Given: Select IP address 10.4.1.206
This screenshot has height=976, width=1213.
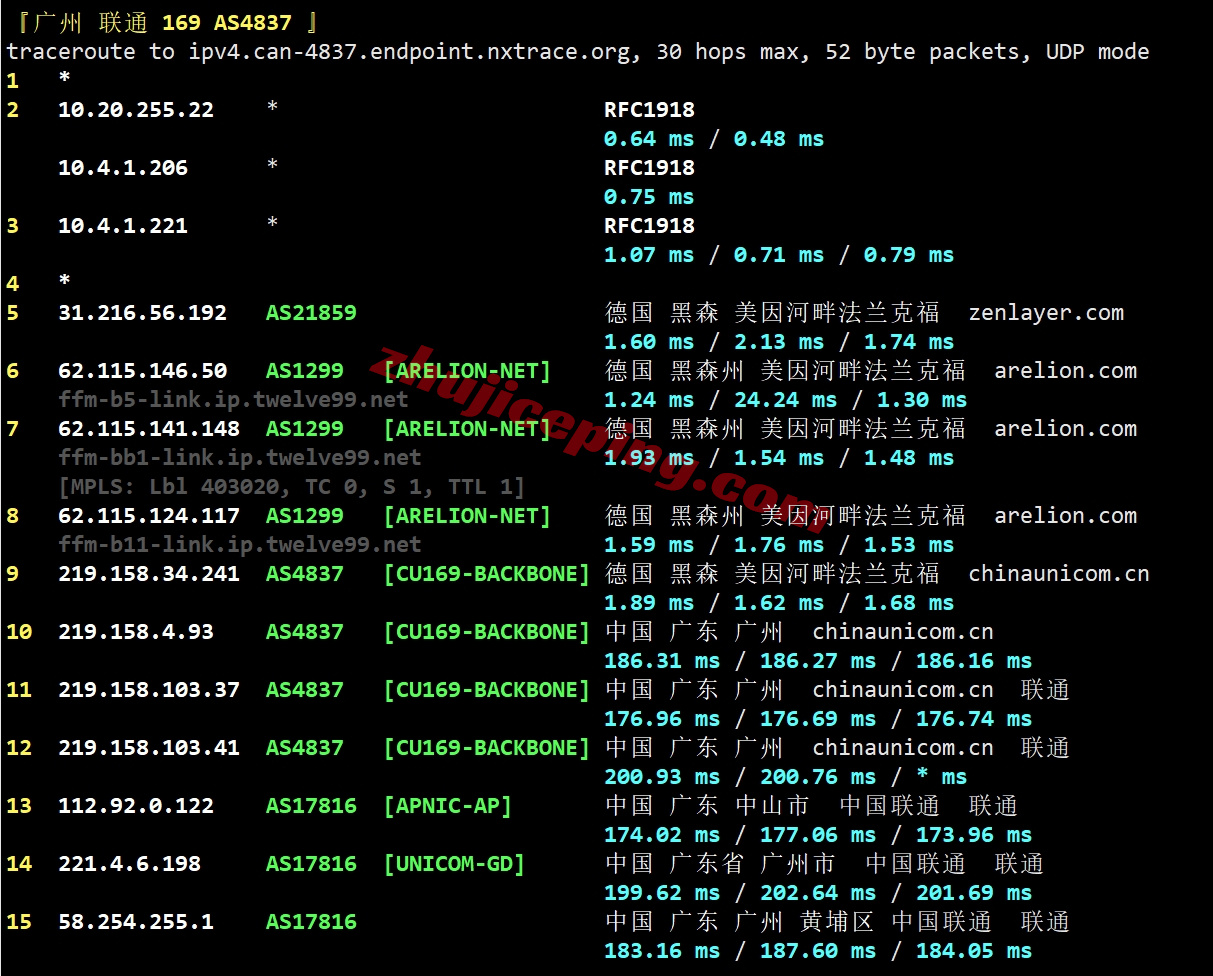Looking at the screenshot, I should pyautogui.click(x=123, y=168).
